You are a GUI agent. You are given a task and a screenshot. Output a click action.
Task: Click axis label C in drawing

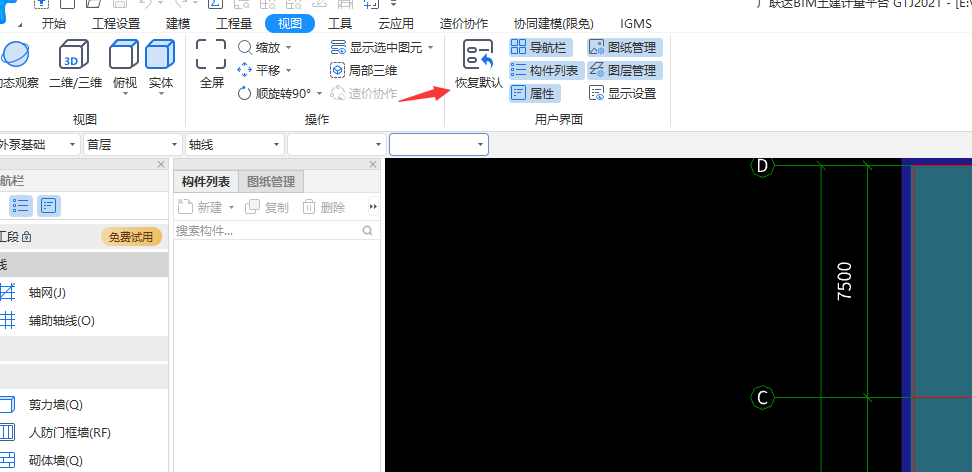[x=762, y=398]
